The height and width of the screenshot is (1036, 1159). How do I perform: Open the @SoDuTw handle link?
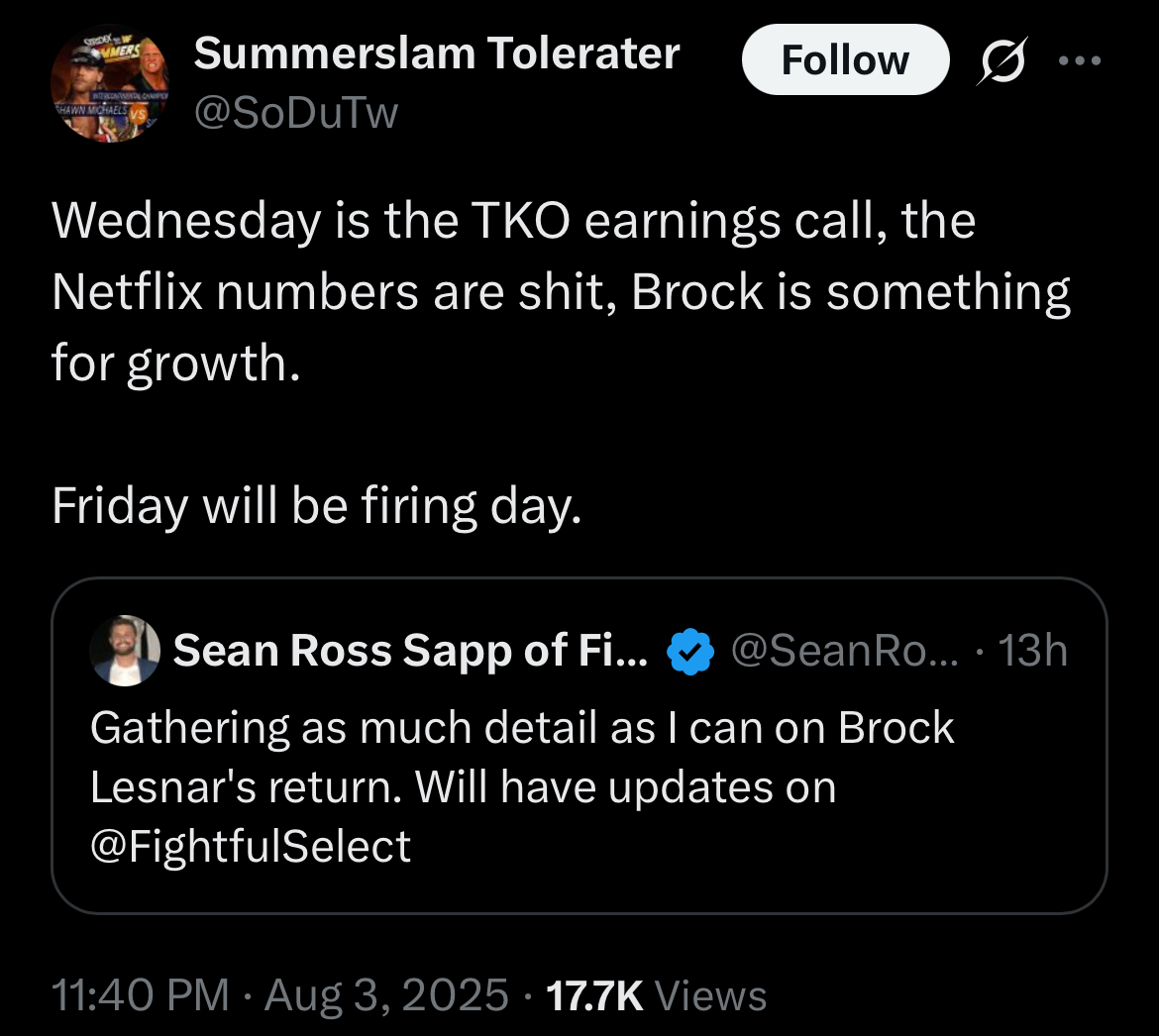point(295,113)
